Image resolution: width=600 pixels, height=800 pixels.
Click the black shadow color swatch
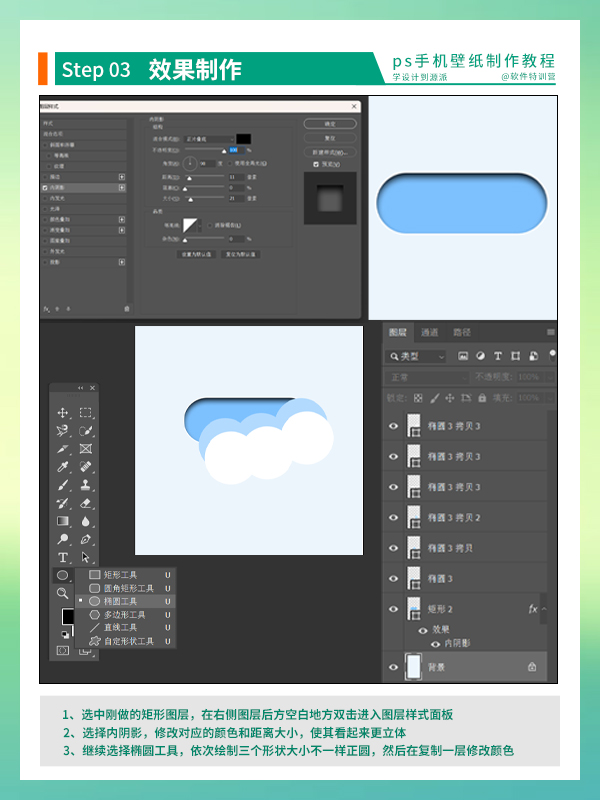coord(243,138)
